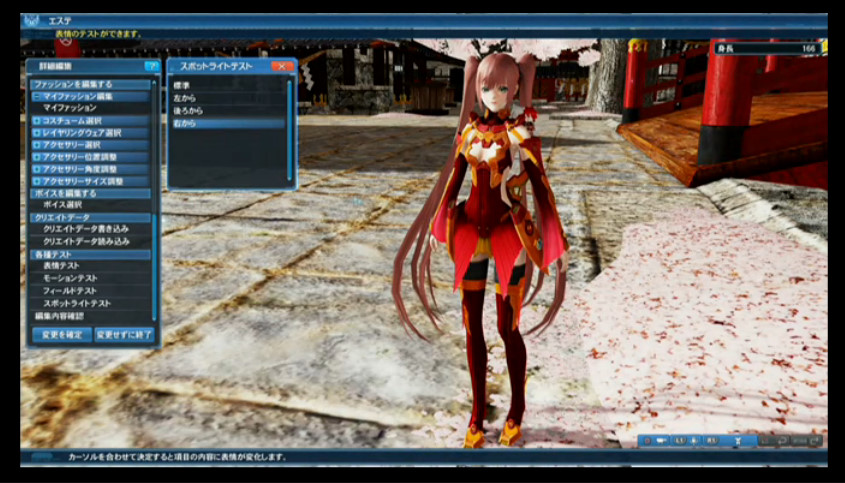Click the redo arrow icon in bottom toolbar
845x483 pixels.
[813, 441]
